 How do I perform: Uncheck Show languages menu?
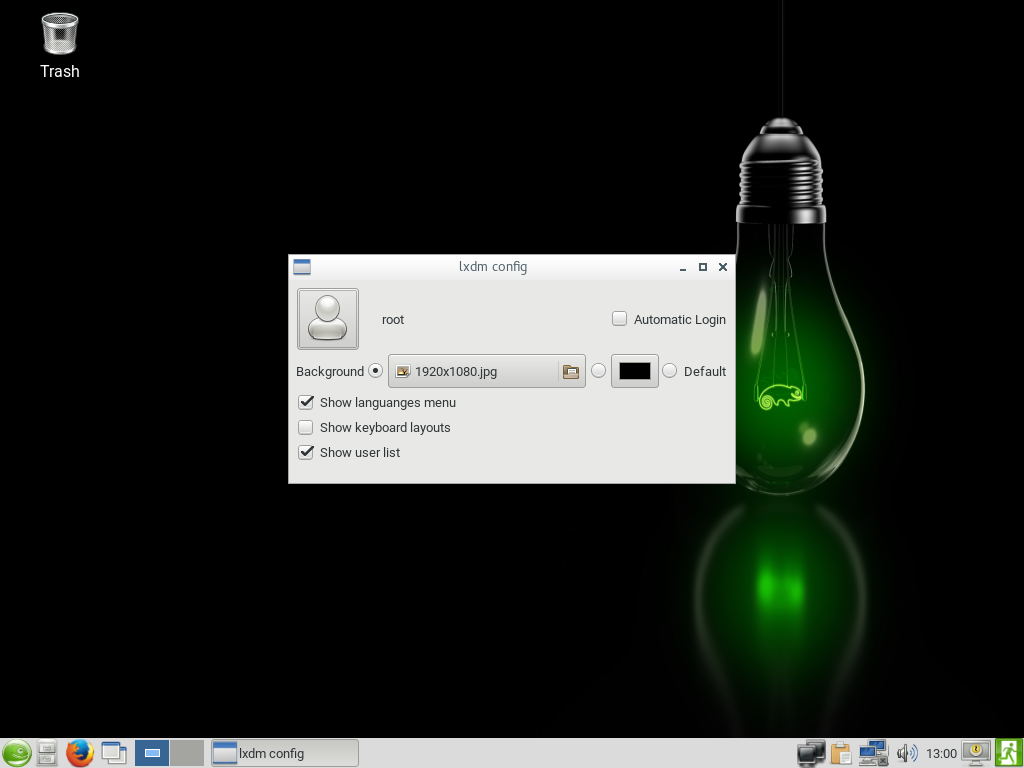pos(307,402)
